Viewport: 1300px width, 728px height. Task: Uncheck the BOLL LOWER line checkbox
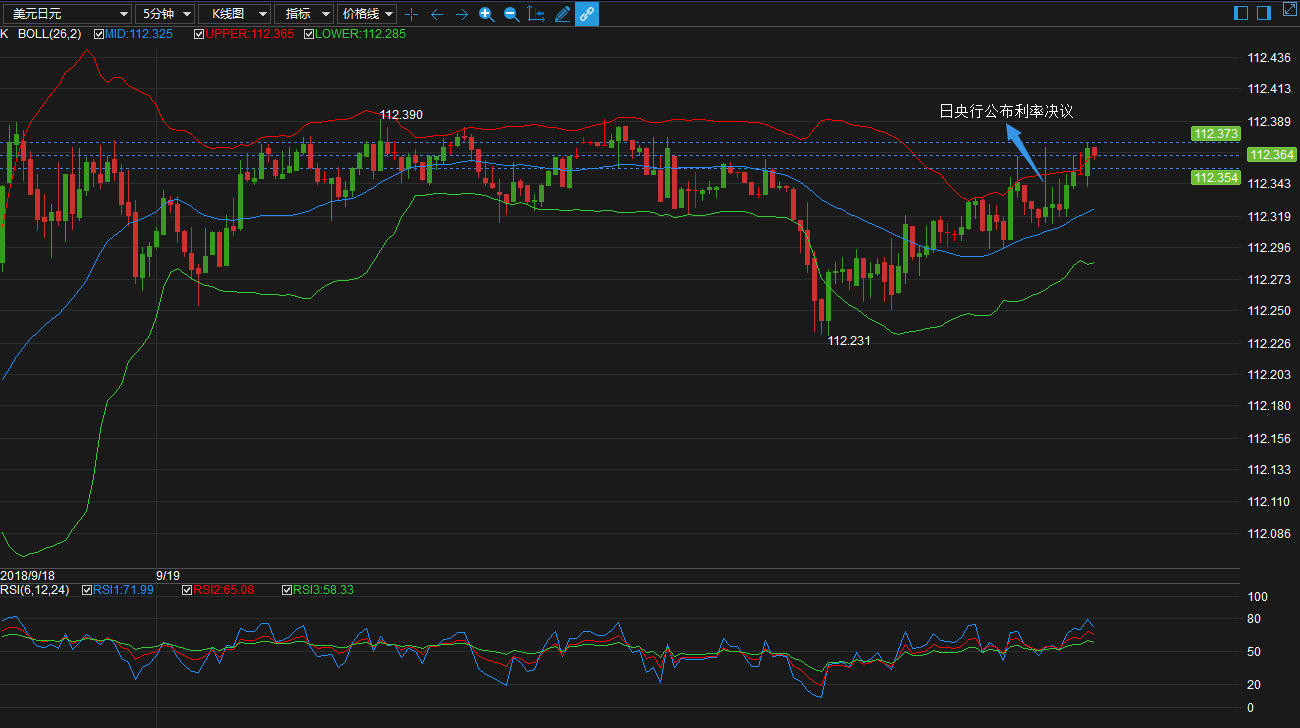click(x=308, y=34)
